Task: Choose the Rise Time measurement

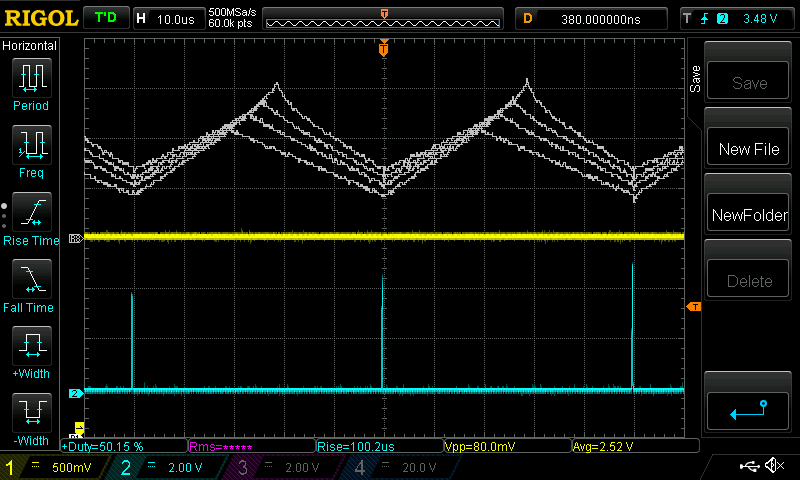Action: pos(31,218)
